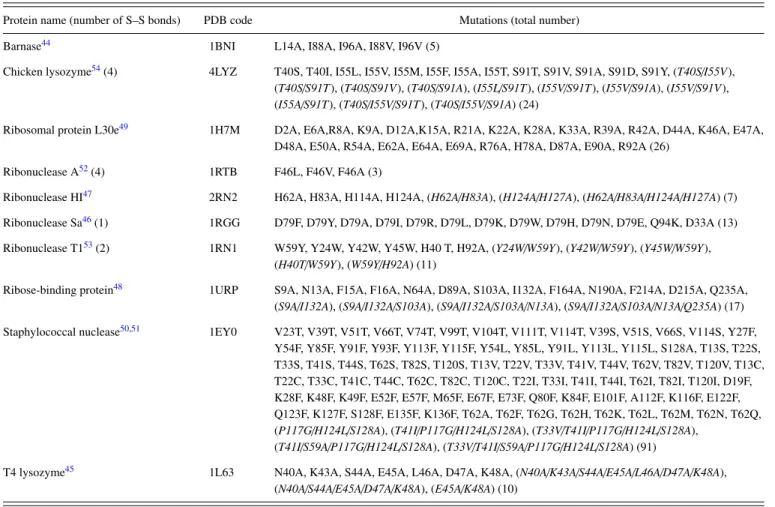This screenshot has height=507, width=775.
Task: Click the Ribonuclease A protein name
Action: click(41, 172)
